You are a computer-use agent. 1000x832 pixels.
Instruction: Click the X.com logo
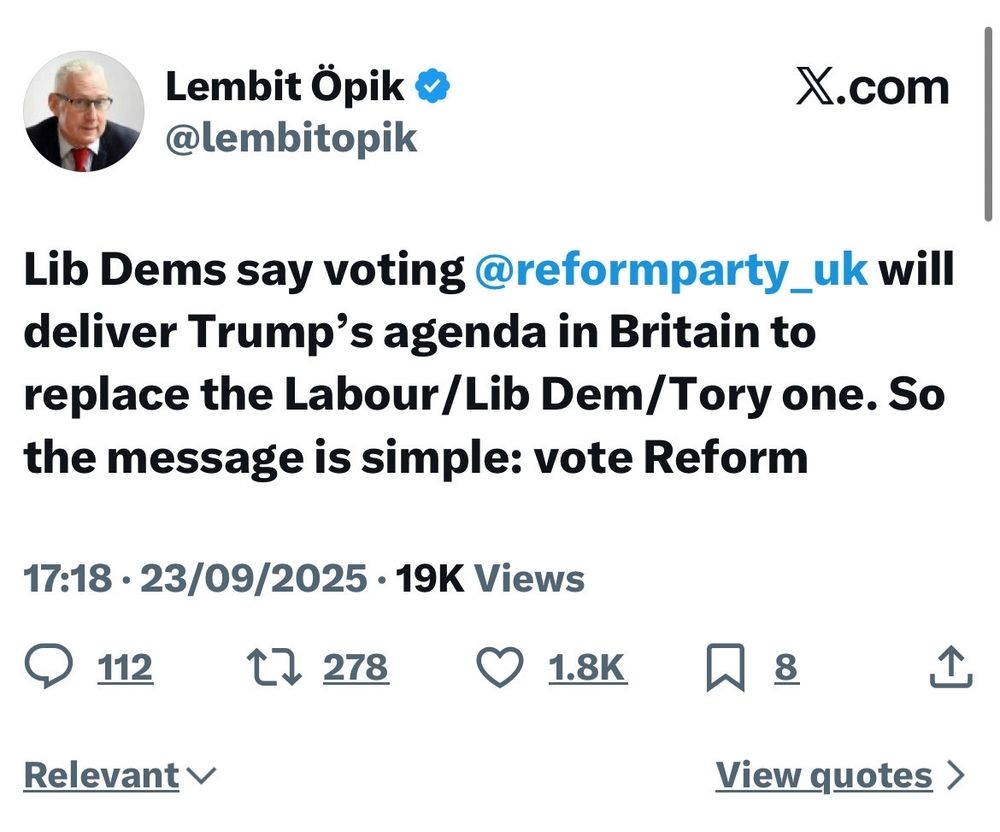[871, 89]
